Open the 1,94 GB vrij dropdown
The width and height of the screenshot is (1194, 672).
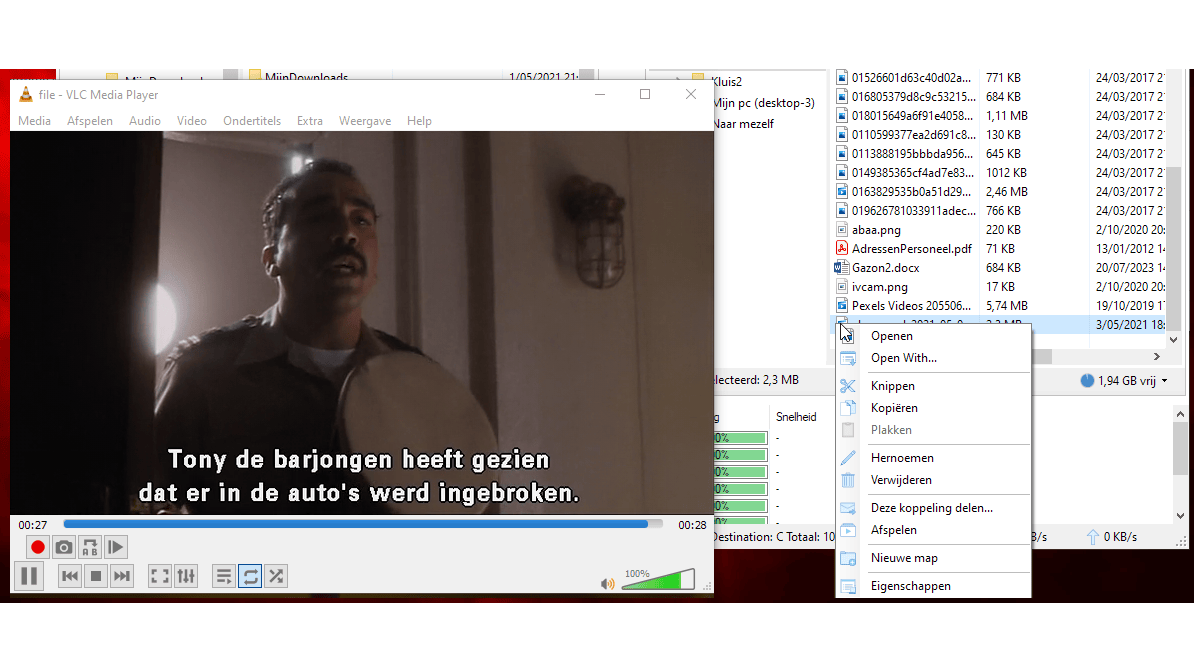click(1125, 381)
